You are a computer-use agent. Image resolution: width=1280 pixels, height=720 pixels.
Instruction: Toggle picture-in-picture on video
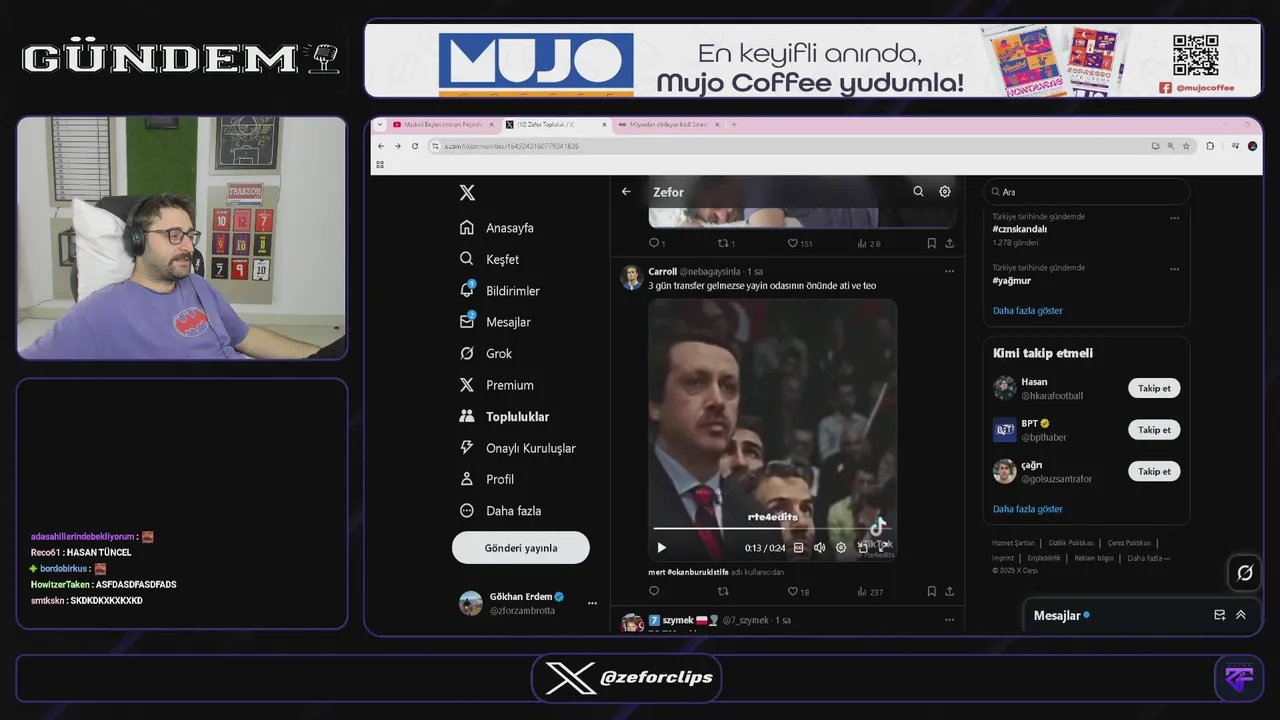(863, 547)
